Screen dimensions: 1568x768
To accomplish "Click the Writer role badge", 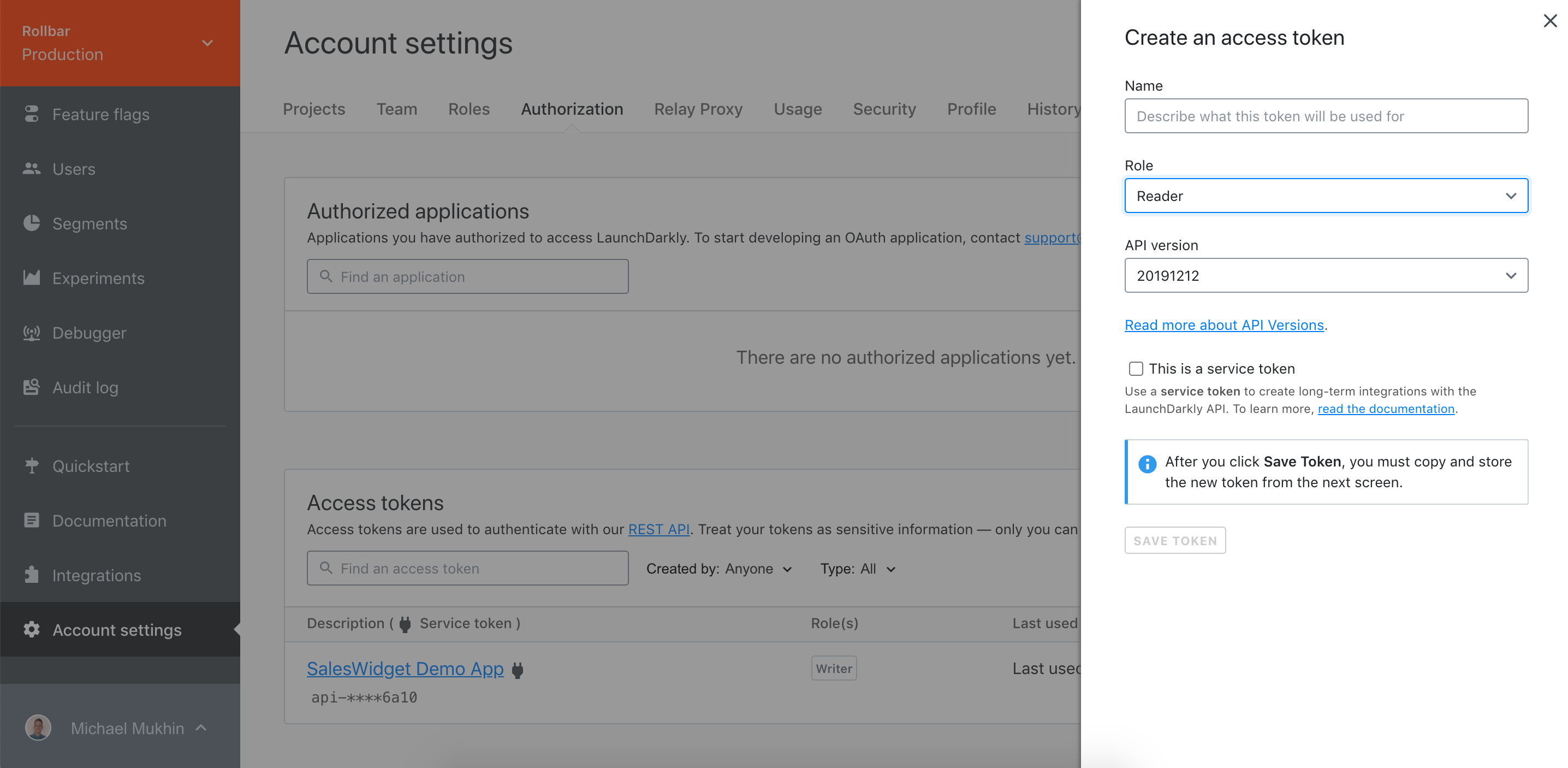I will [834, 668].
